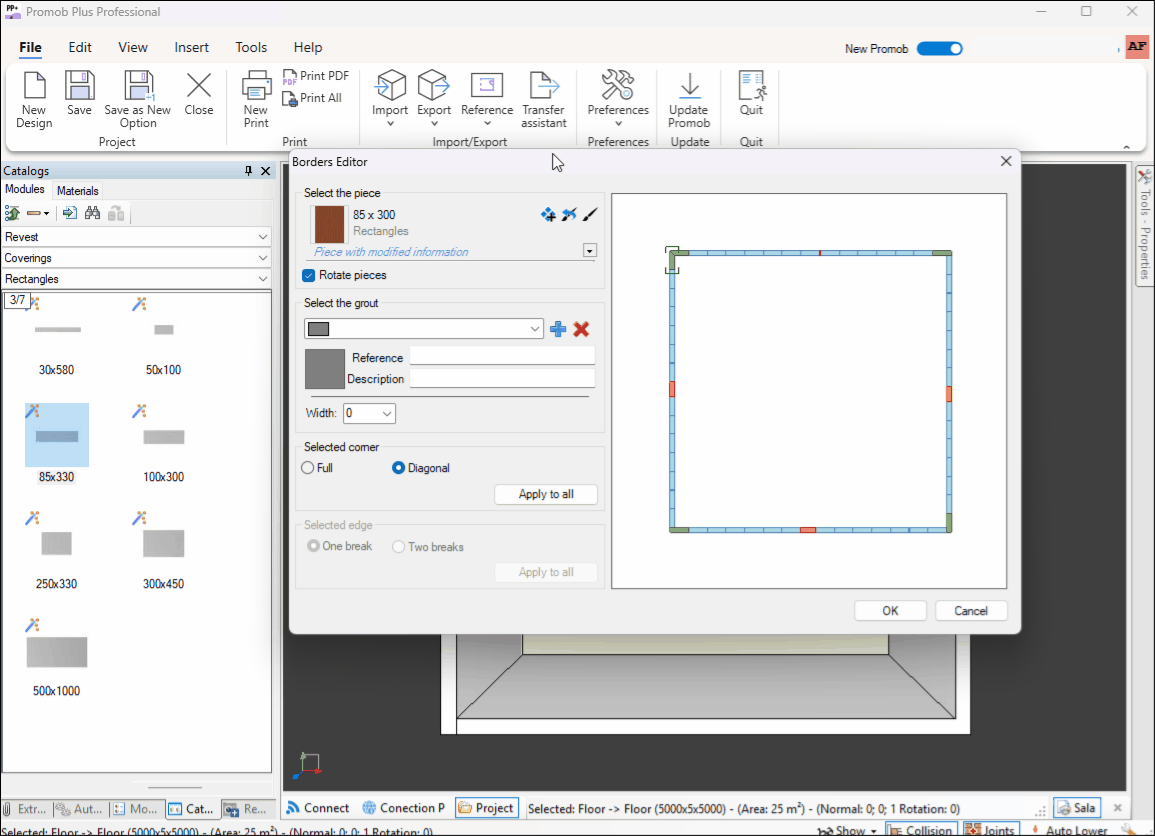This screenshot has height=836, width=1155.
Task: Delete the grout with red X
Action: (581, 329)
